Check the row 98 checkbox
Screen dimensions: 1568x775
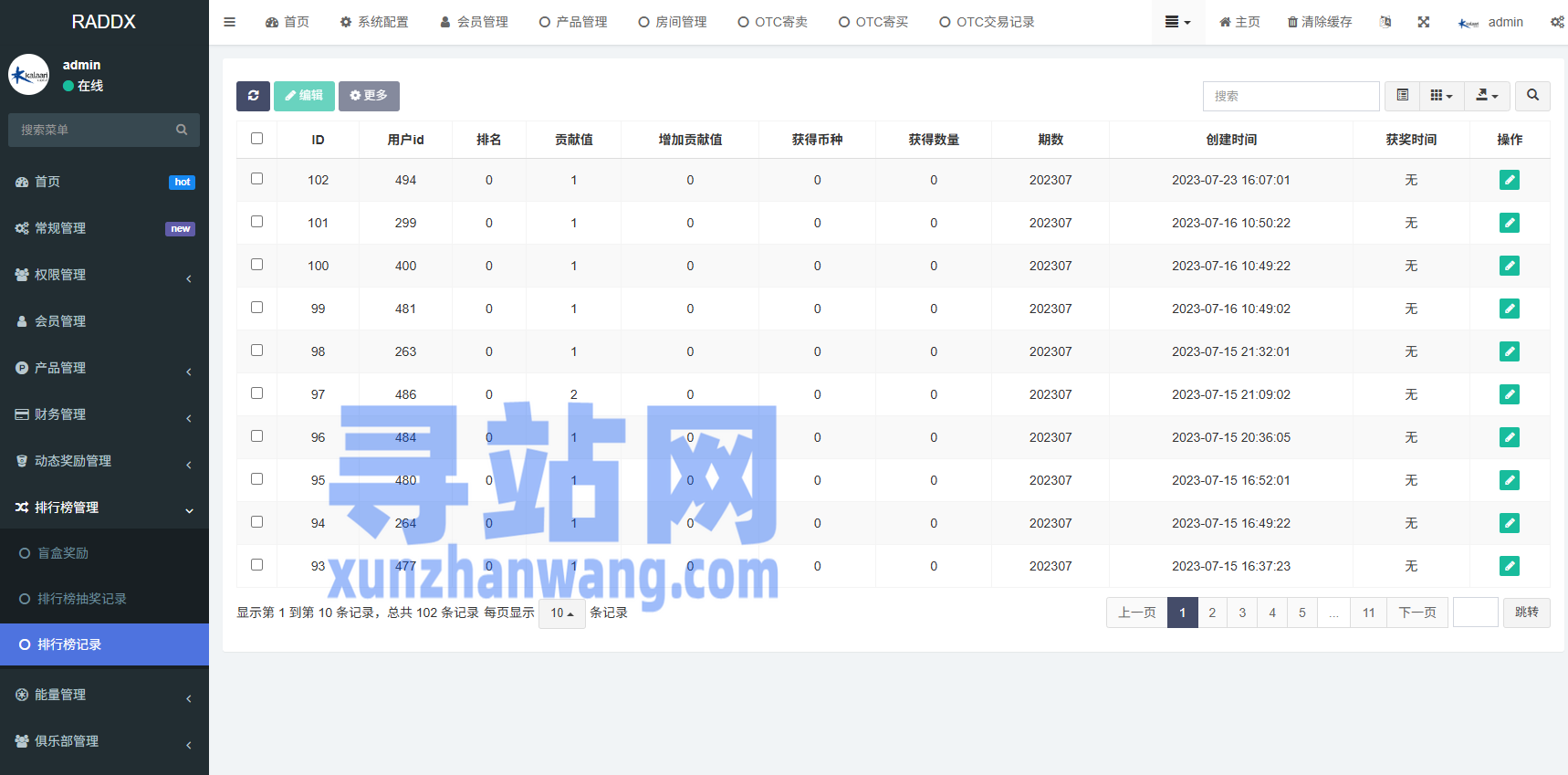pos(256,351)
